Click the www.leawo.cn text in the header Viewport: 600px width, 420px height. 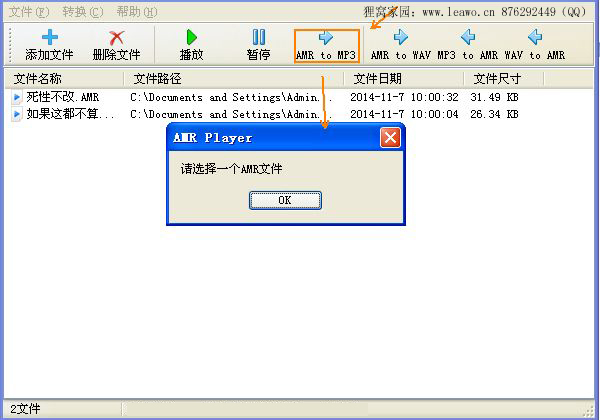coord(458,12)
